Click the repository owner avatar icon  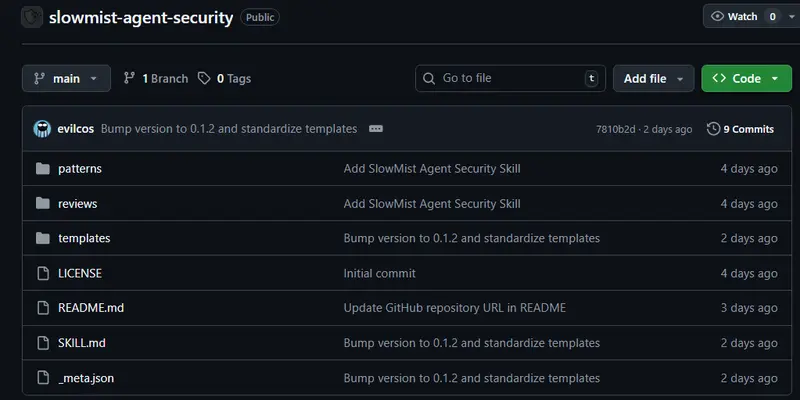[x=32, y=18]
